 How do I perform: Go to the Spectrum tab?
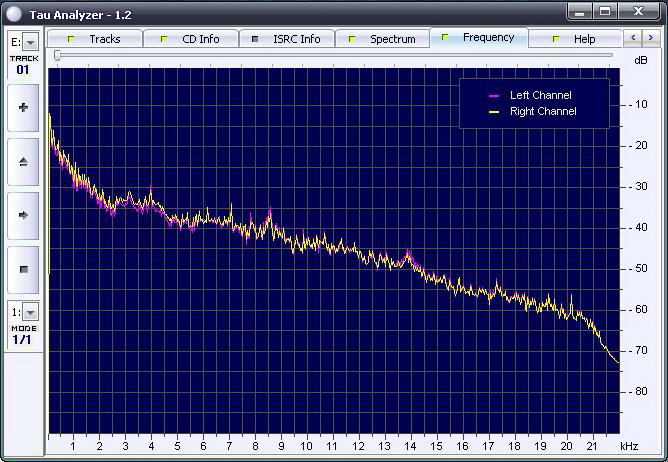[x=383, y=39]
